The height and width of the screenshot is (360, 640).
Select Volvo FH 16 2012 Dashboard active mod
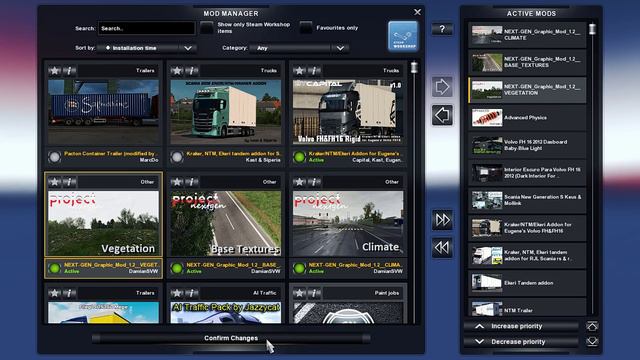[527, 145]
